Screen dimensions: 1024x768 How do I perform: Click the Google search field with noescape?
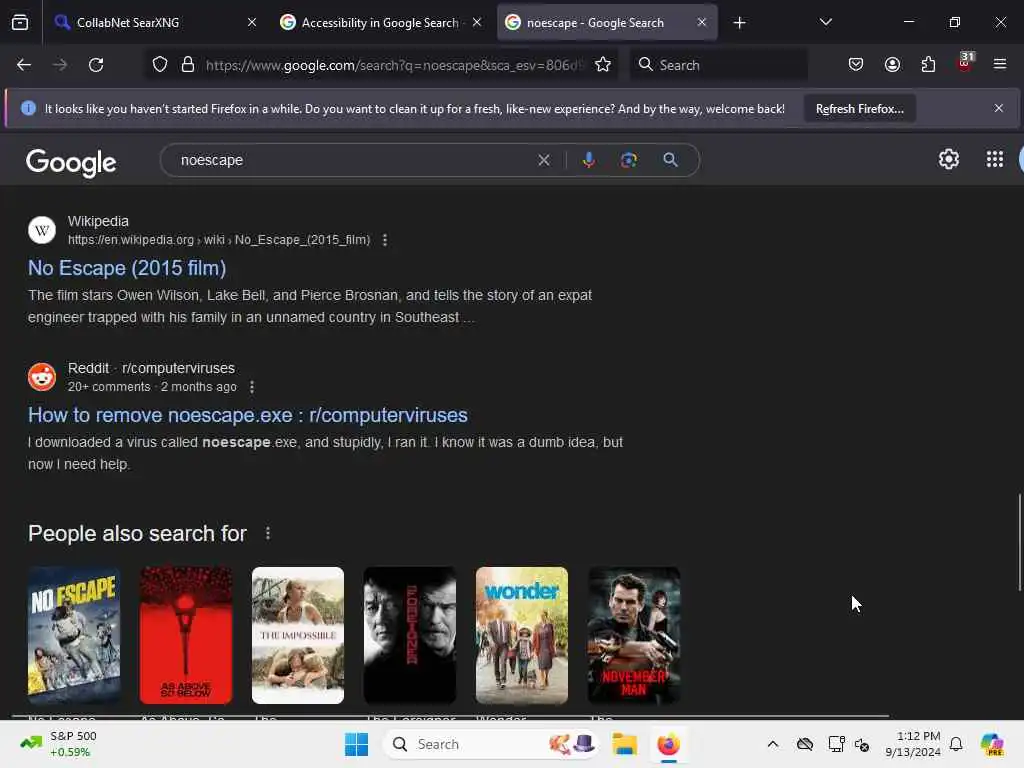click(x=353, y=160)
